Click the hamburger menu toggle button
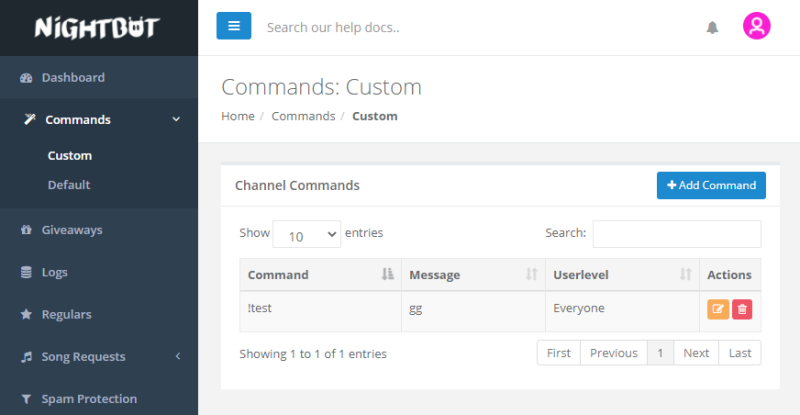 click(233, 26)
